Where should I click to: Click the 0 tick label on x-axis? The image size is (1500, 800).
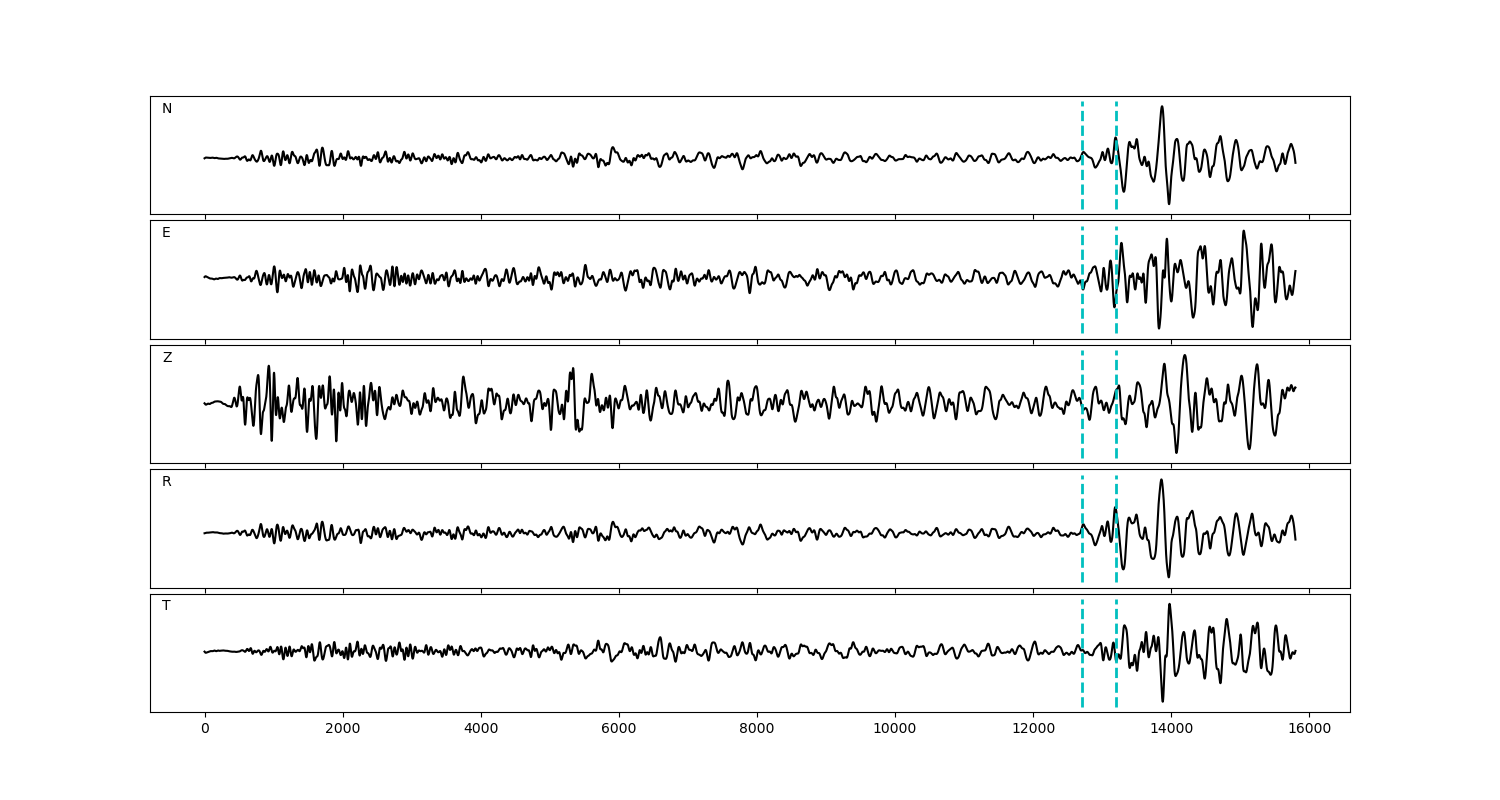pyautogui.click(x=205, y=730)
